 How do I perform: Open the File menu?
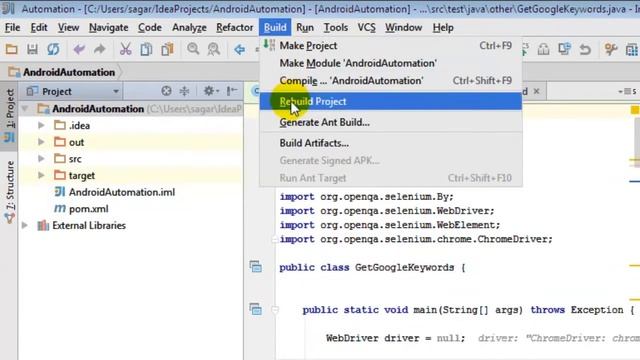[x=12, y=27]
